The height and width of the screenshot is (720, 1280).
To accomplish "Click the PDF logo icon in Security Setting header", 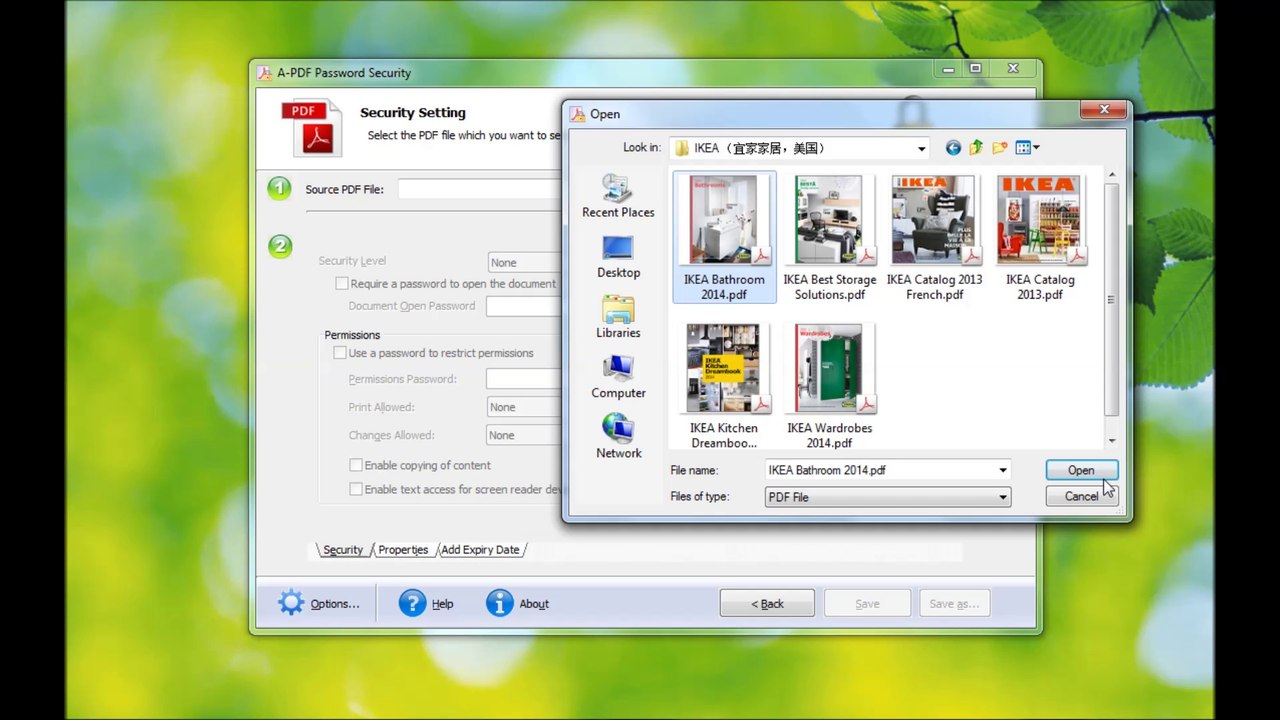I will pos(311,127).
